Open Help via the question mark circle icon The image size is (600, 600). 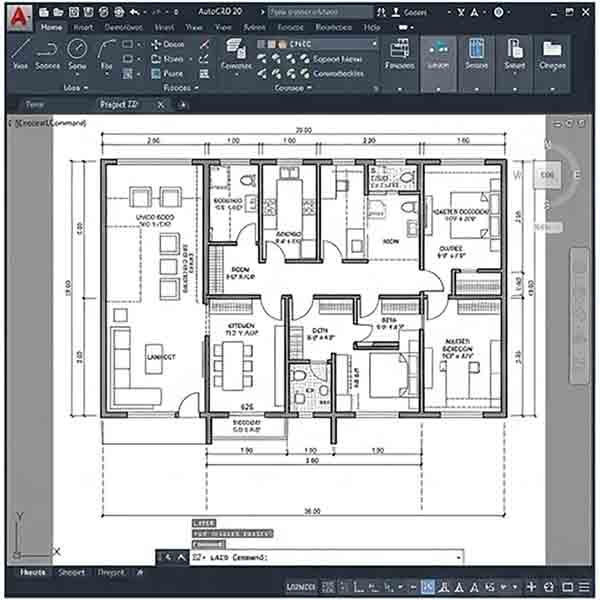tap(499, 12)
